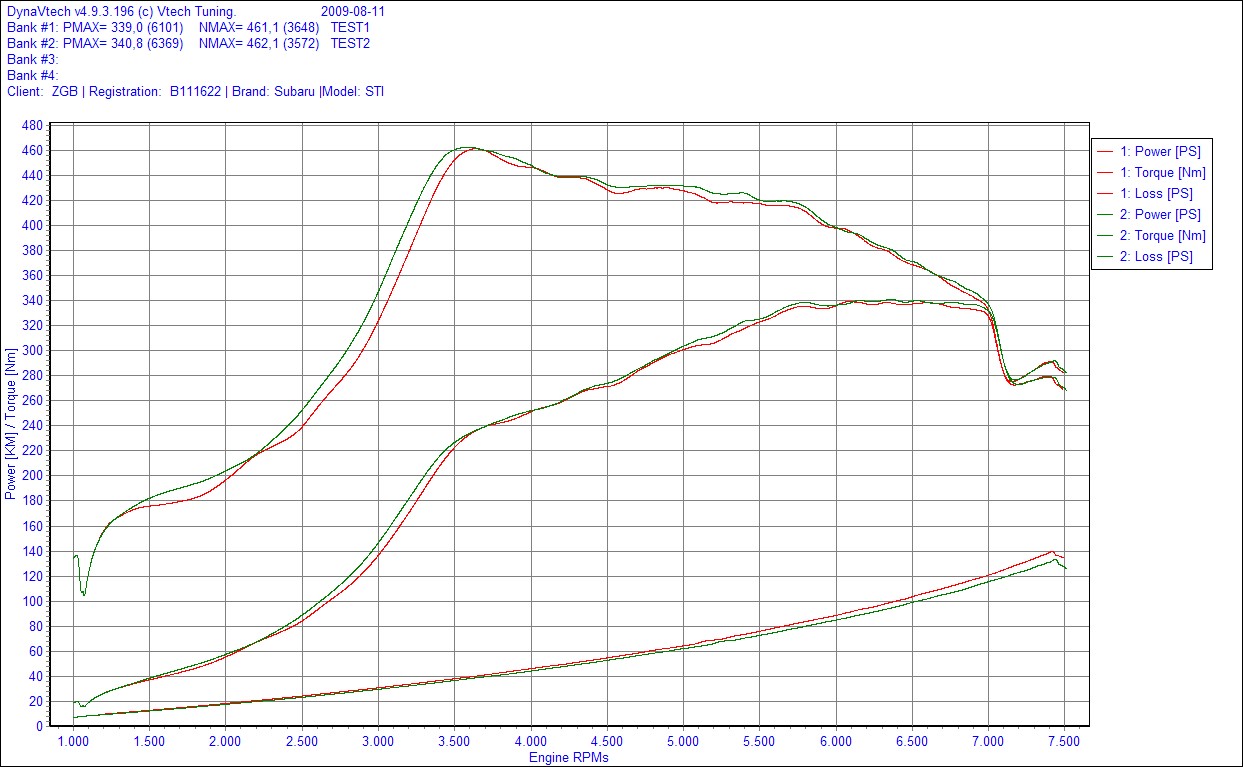This screenshot has height=767, width=1243.
Task: Click the red line swatch beside '1: Power'
Action: 1105,152
